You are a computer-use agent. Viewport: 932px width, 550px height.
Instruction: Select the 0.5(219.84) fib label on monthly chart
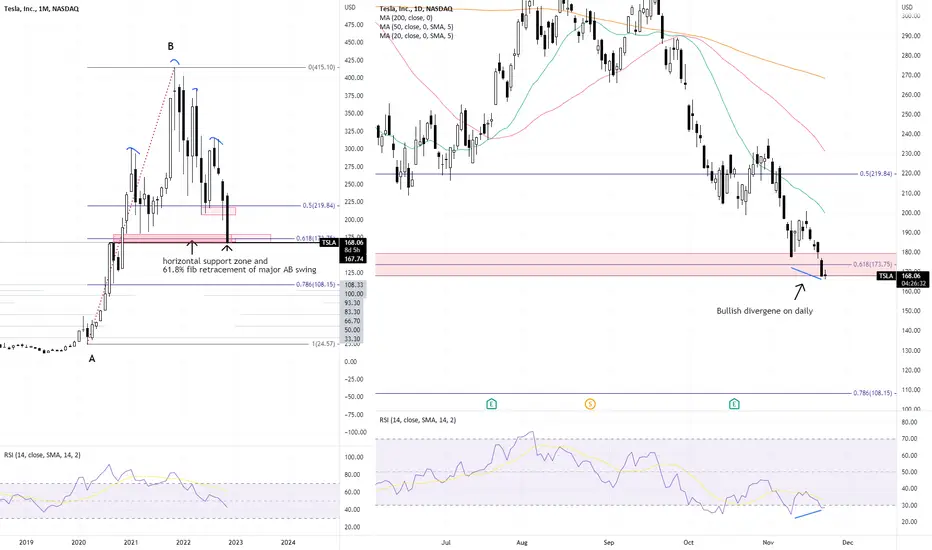[320, 206]
